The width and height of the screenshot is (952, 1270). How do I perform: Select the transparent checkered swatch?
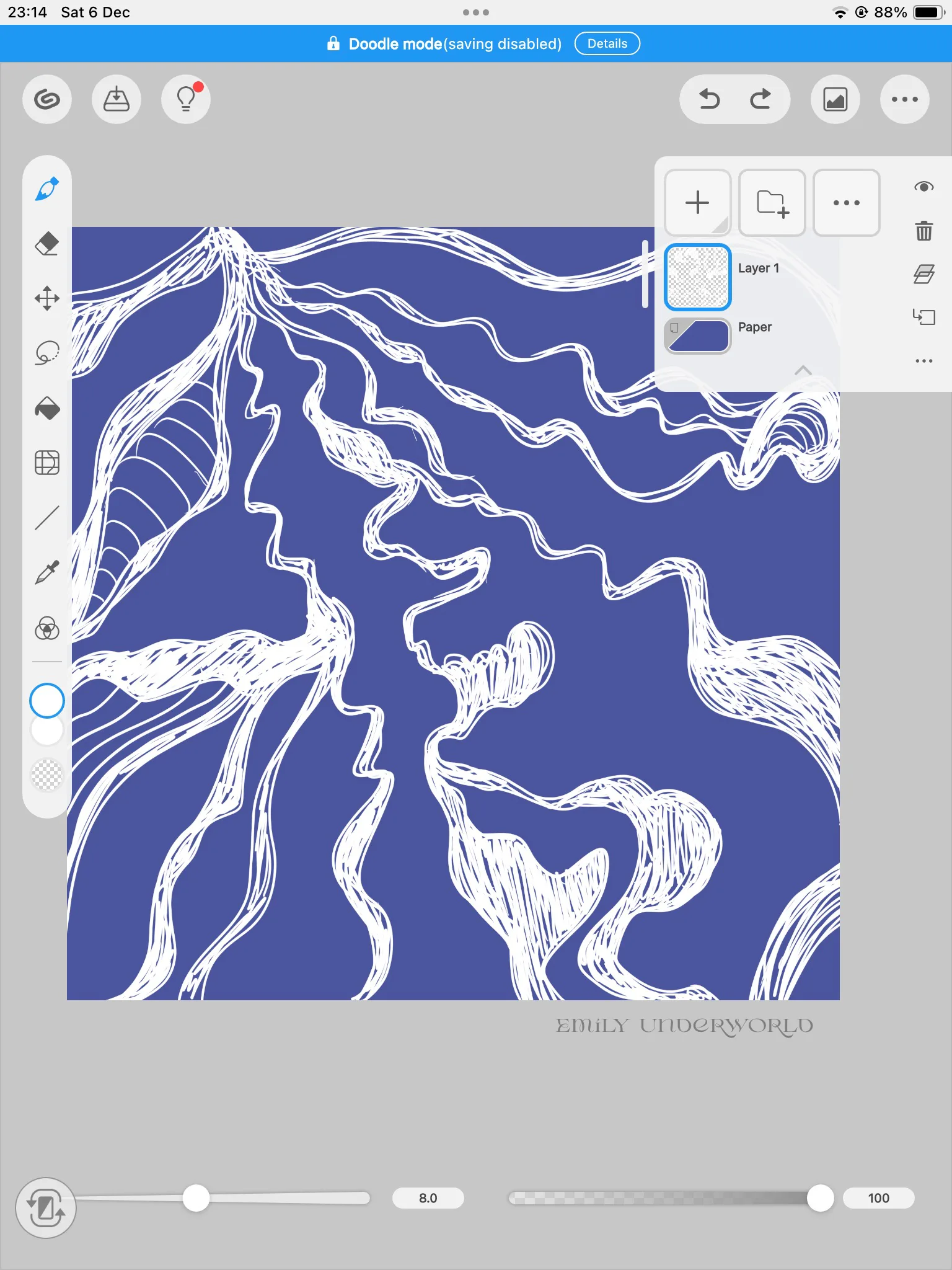click(47, 775)
